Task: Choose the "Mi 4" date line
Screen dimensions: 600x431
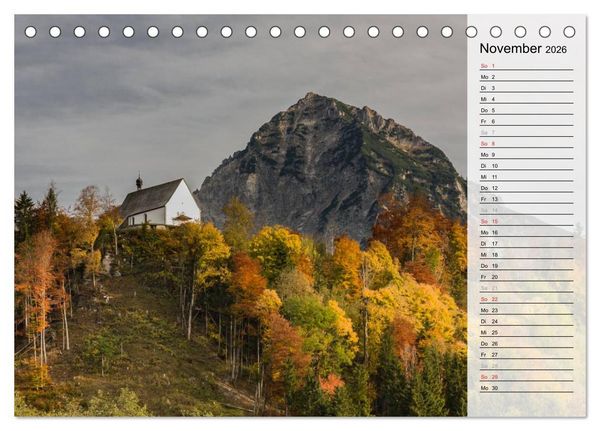Action: [x=527, y=99]
